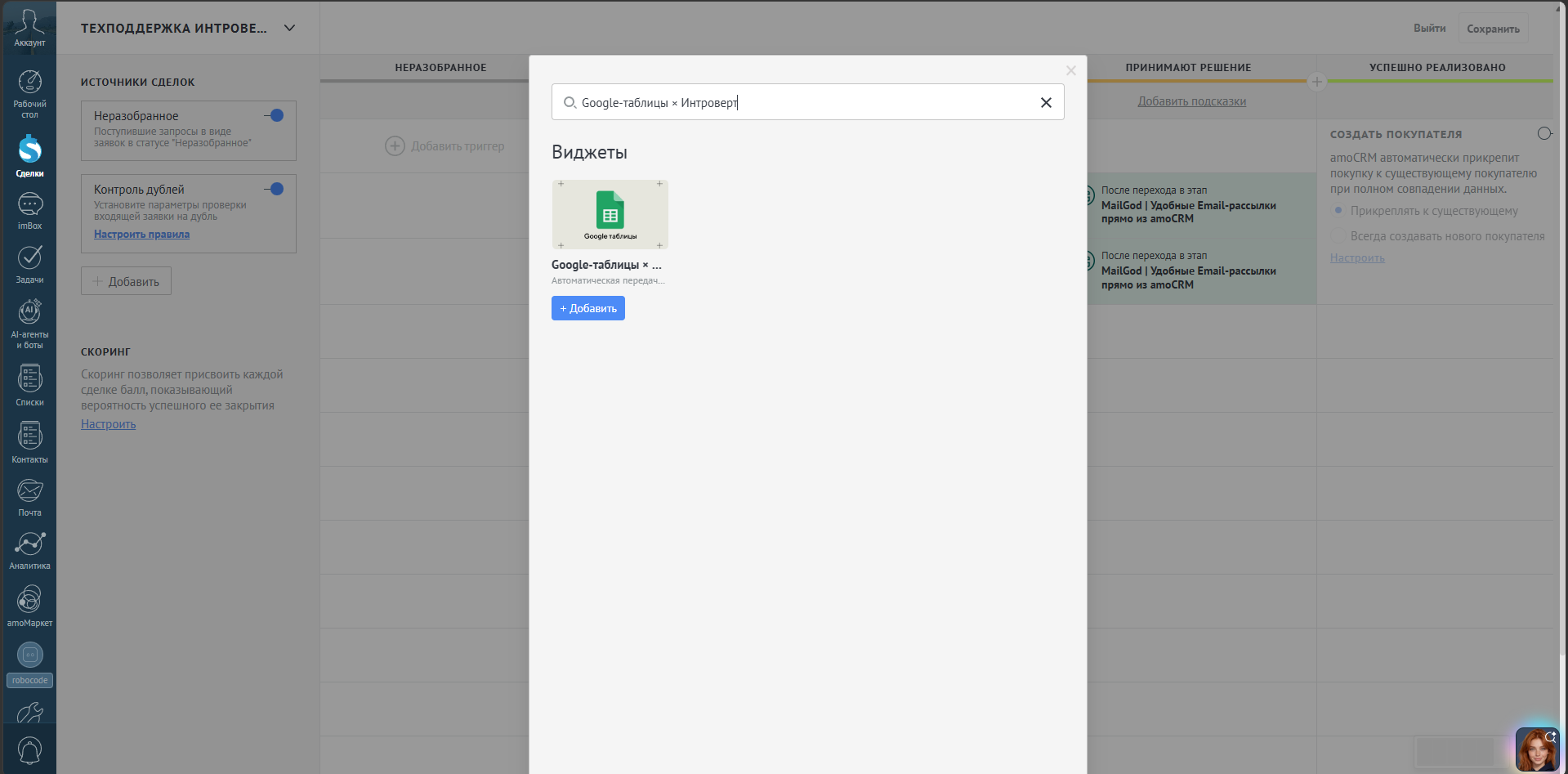Expand the pipeline name dropdown
The image size is (1568, 774).
pyautogui.click(x=289, y=28)
